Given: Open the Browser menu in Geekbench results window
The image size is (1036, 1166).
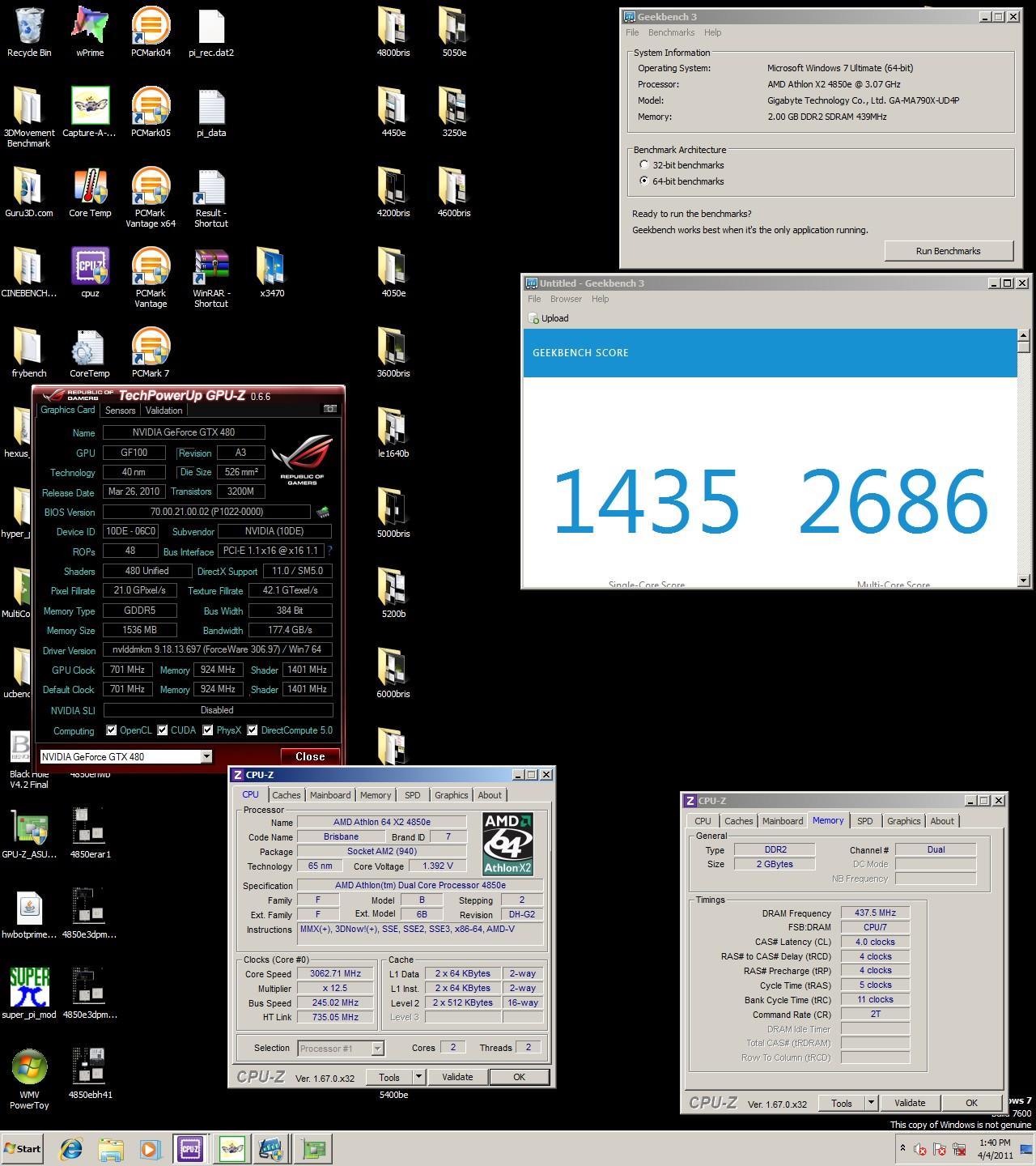Looking at the screenshot, I should (x=566, y=299).
